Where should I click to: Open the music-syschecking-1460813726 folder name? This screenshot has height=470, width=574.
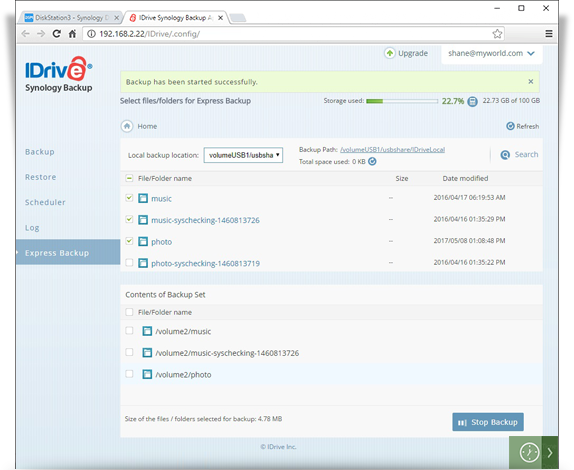click(205, 220)
